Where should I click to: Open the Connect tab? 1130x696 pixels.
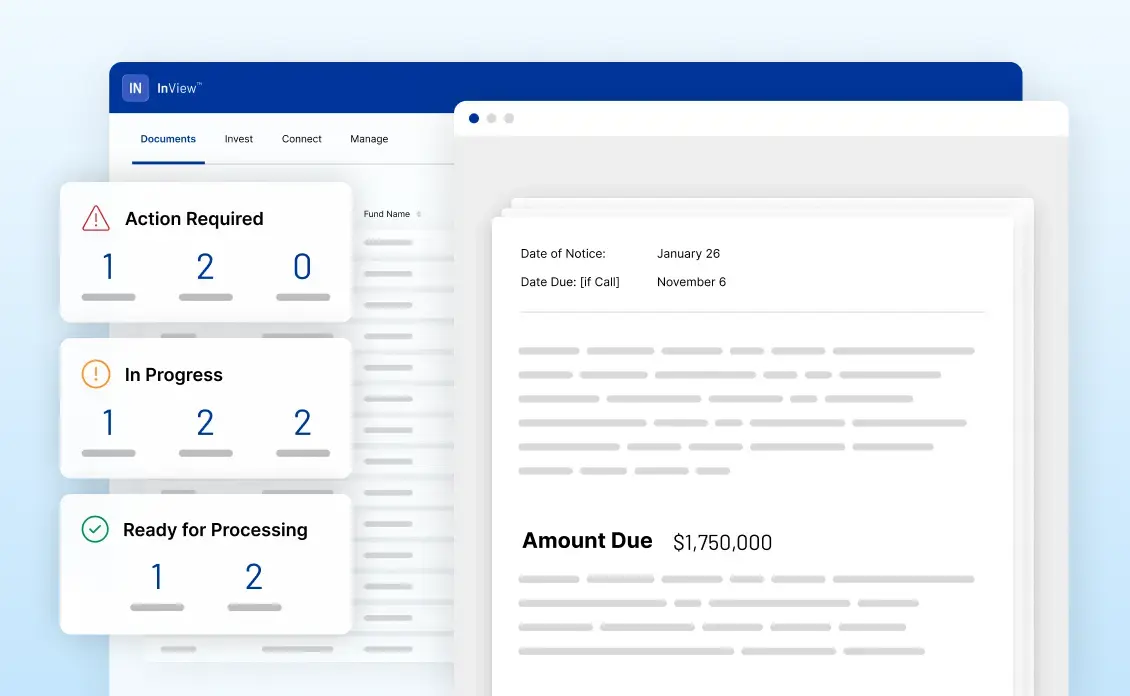[x=301, y=139]
